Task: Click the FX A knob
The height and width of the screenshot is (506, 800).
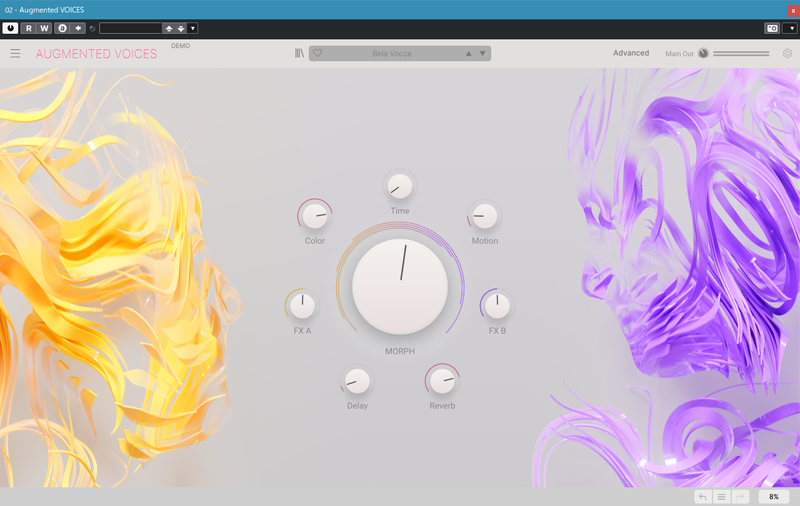Action: pos(302,306)
